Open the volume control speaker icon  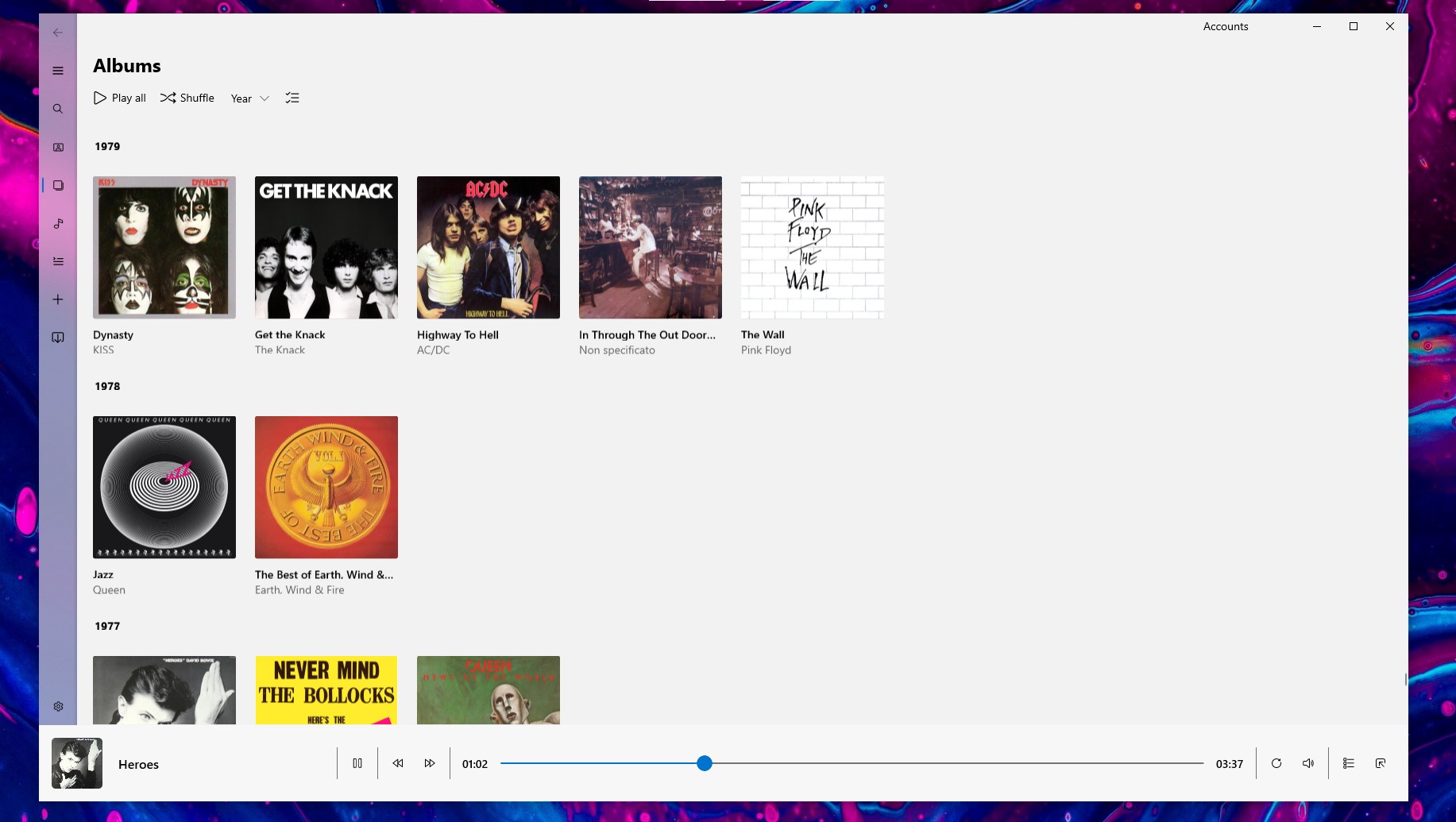pyautogui.click(x=1308, y=763)
